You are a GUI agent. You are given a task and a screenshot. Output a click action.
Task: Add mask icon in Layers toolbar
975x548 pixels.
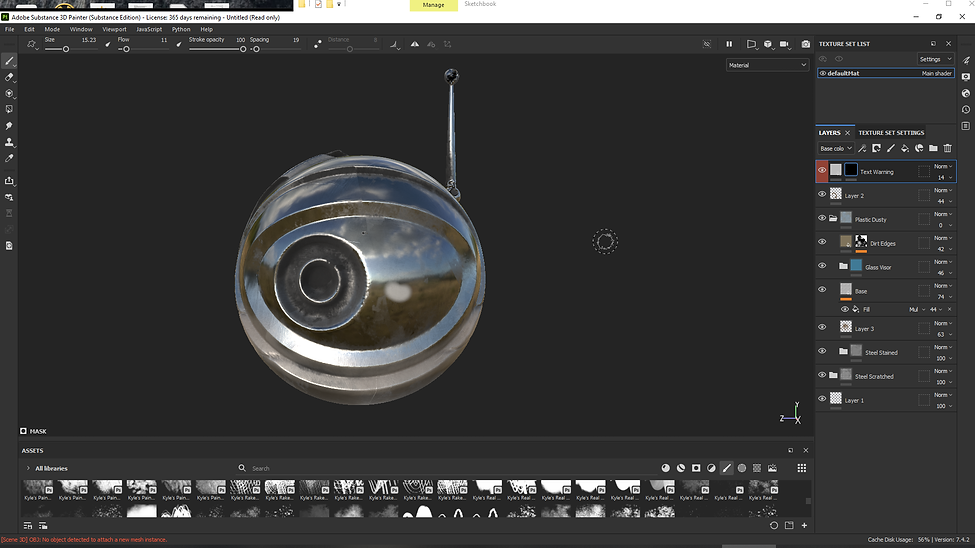click(x=876, y=148)
